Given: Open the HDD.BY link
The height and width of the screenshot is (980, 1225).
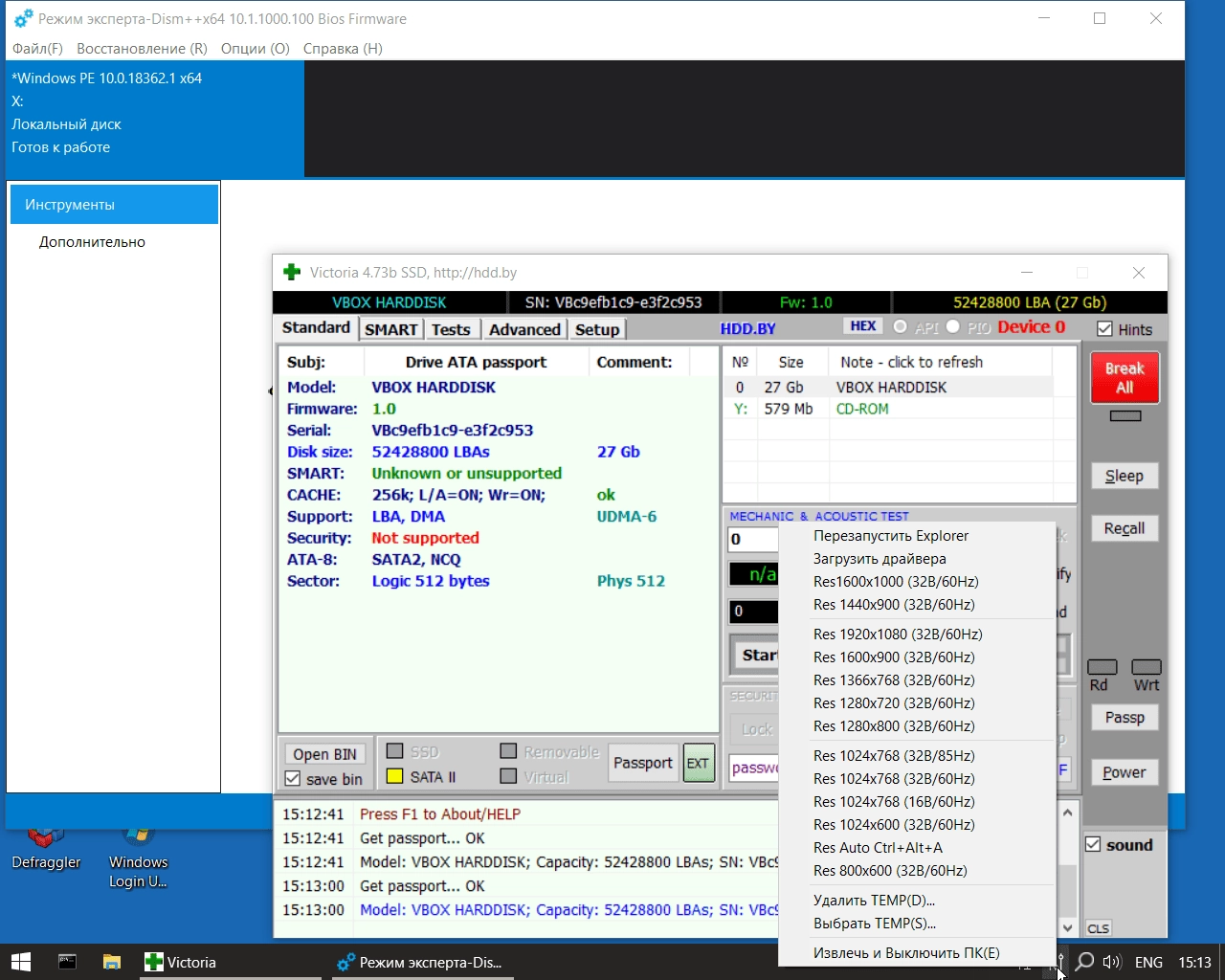Looking at the screenshot, I should pos(747,328).
